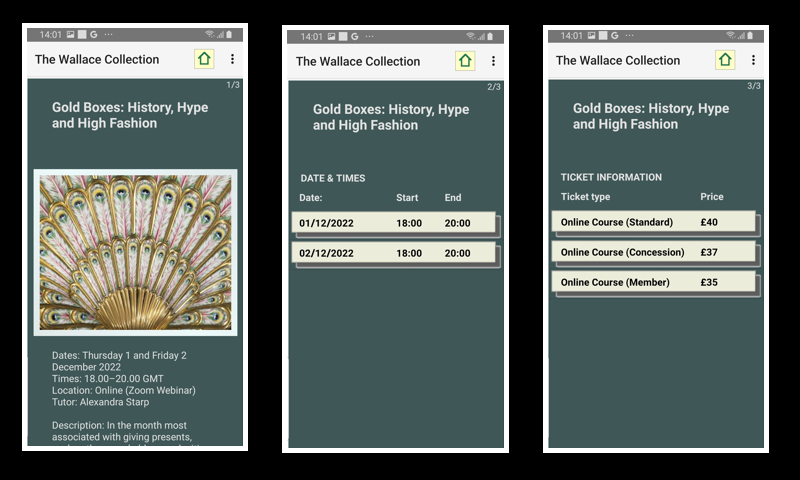Tap home icon on third phone screen
Screen dimensions: 800x480
click(725, 60)
